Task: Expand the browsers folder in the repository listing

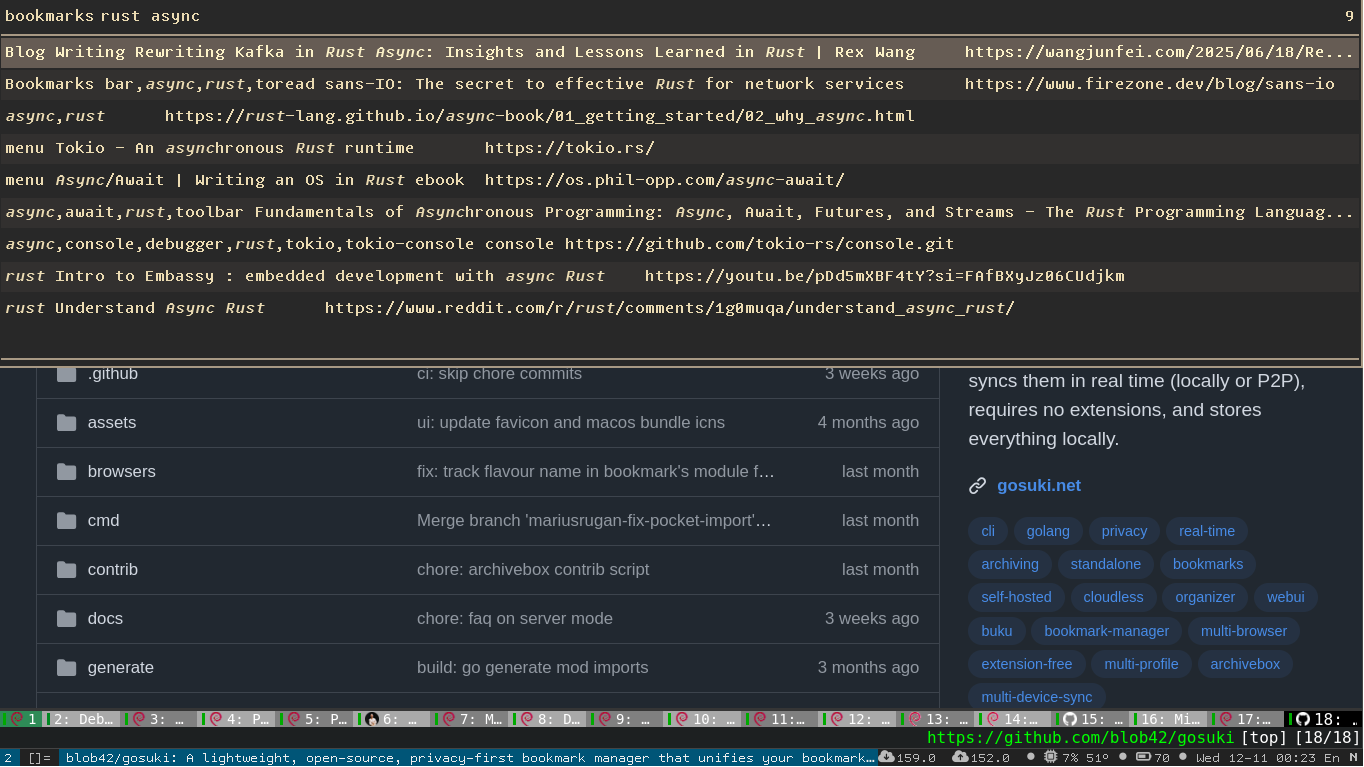Action: coord(121,471)
